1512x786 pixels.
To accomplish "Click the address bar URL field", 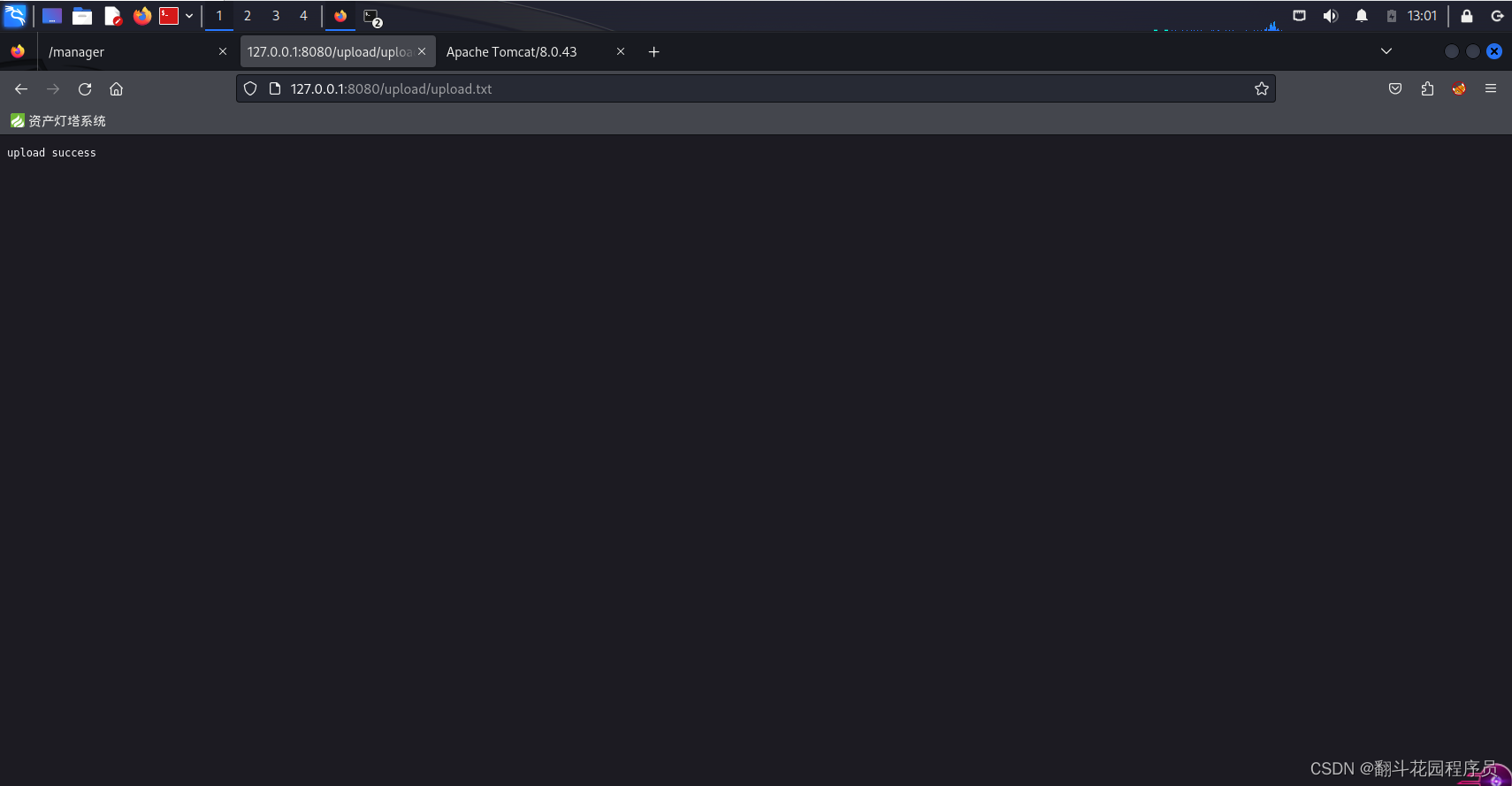I will 756,88.
